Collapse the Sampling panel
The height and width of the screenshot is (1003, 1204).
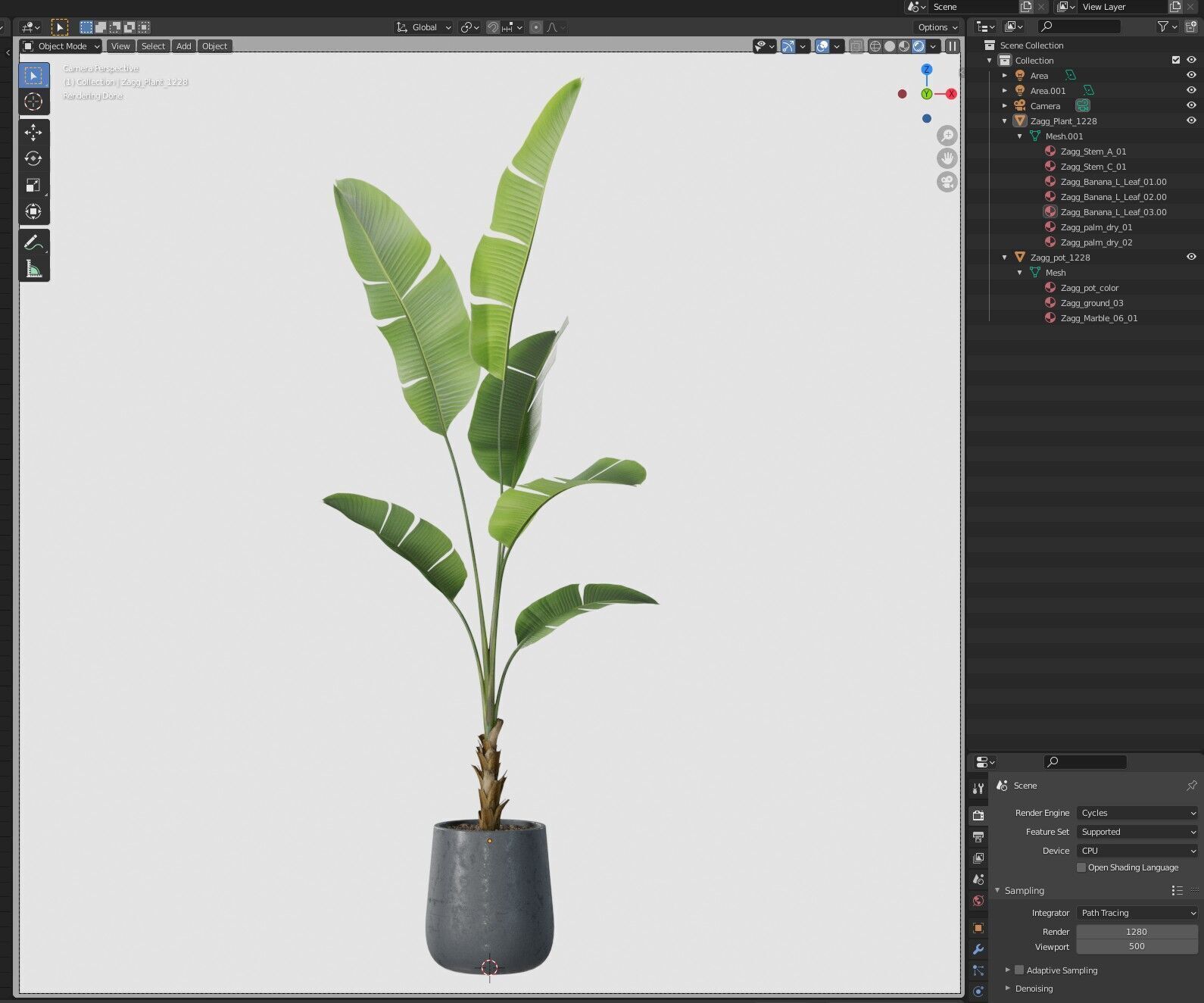(x=997, y=891)
